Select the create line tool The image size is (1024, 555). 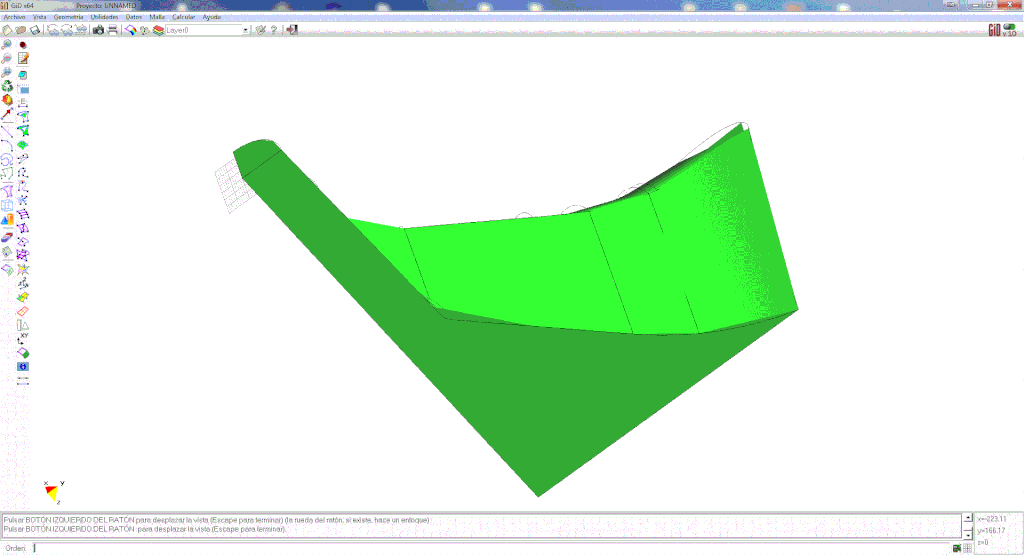(7, 130)
